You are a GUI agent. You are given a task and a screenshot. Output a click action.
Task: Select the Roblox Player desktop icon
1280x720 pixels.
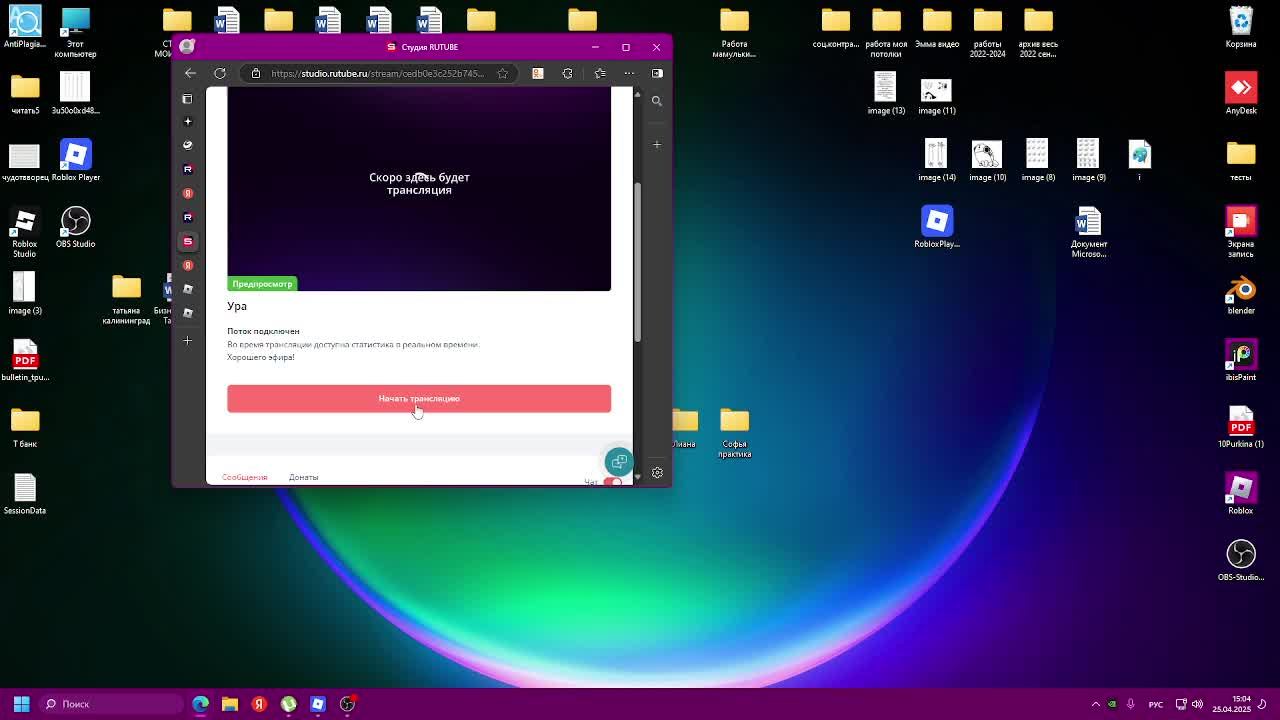75,161
